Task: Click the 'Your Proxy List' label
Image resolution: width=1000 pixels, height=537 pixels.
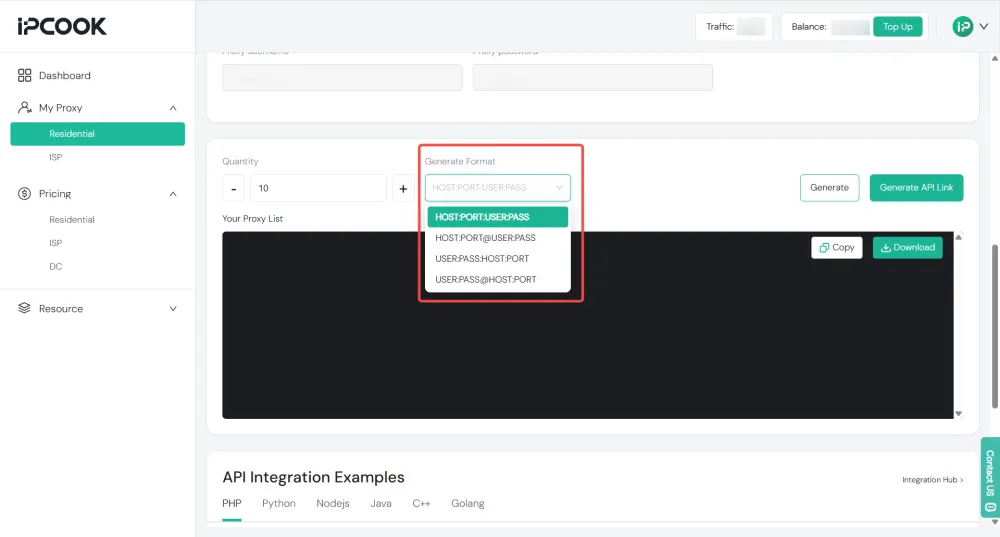Action: tap(253, 218)
